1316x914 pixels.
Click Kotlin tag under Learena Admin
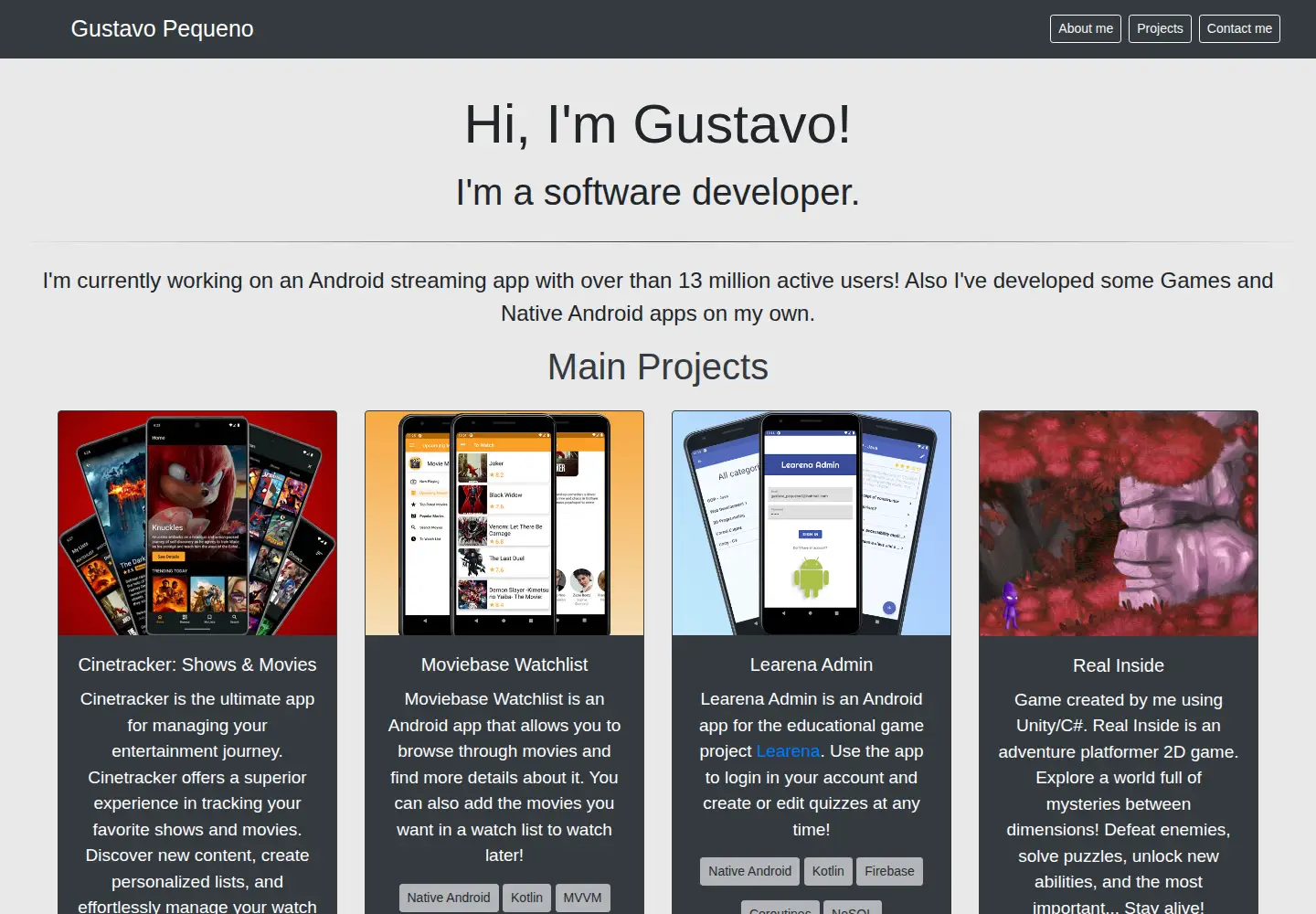point(828,871)
